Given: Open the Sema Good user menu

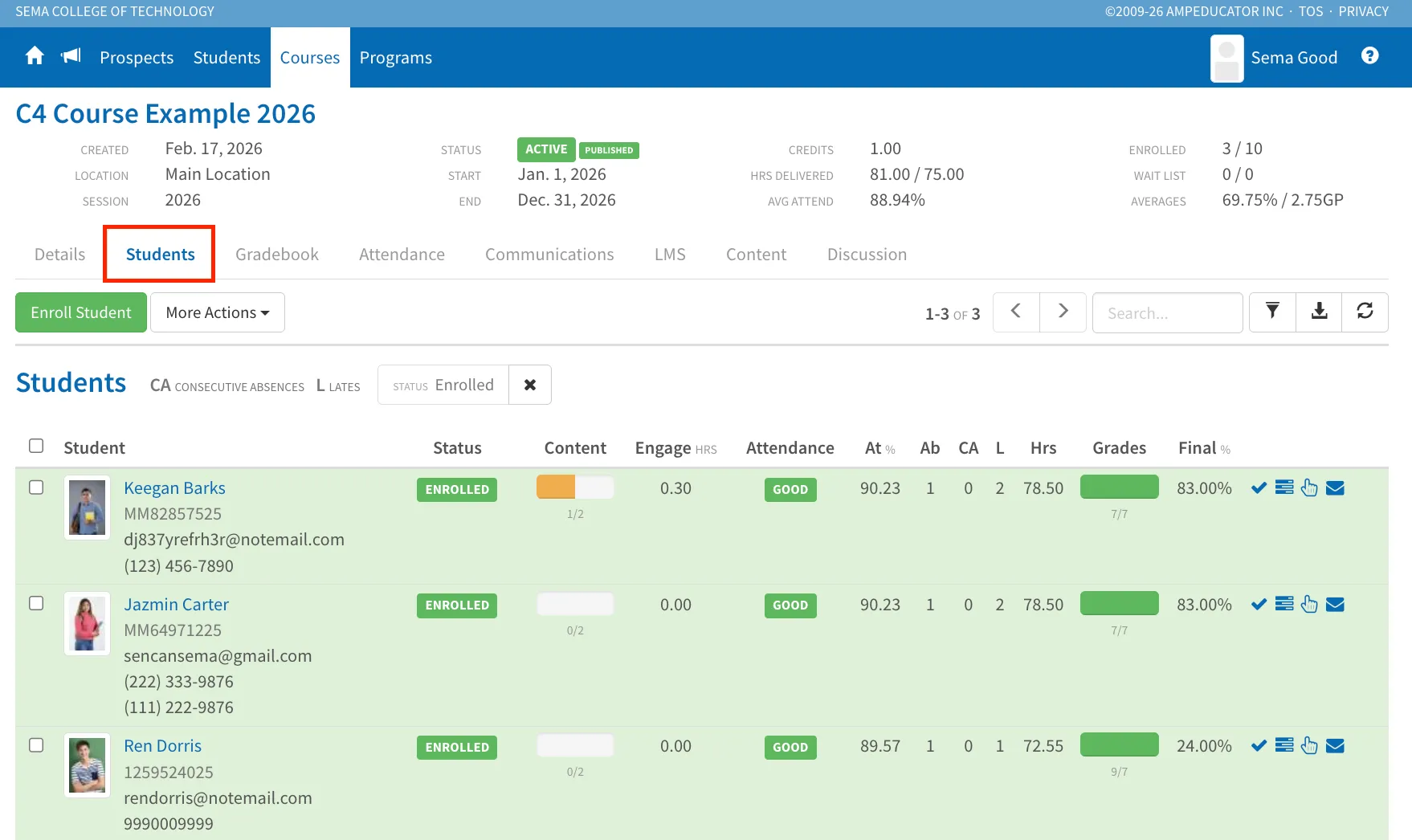Looking at the screenshot, I should pyautogui.click(x=1275, y=58).
